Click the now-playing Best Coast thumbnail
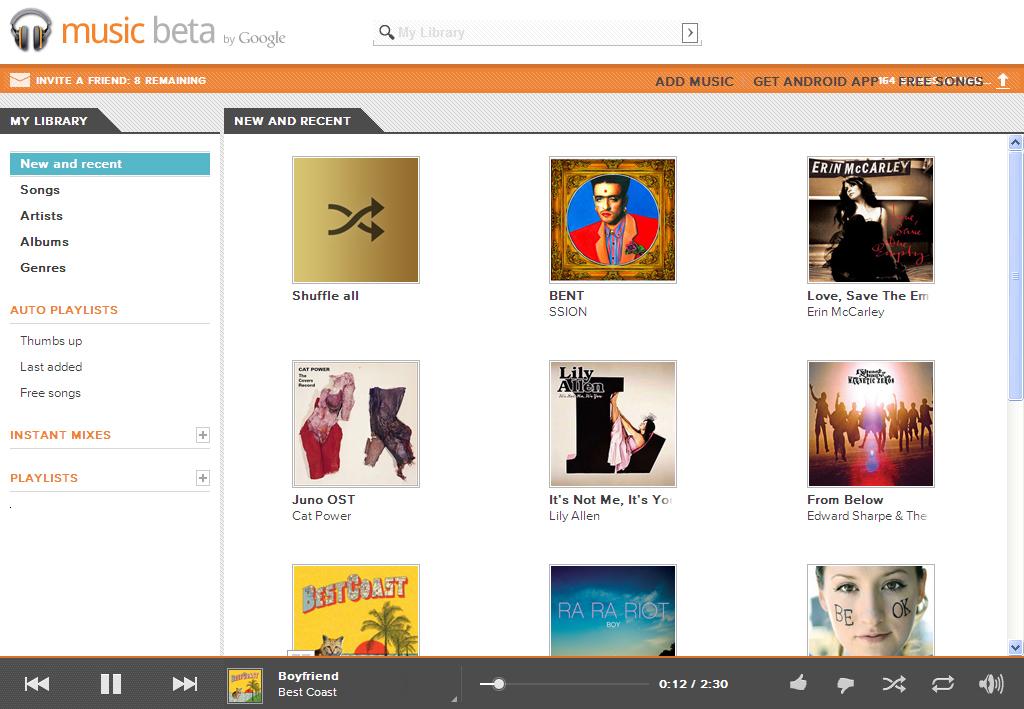This screenshot has width=1024, height=709. pyautogui.click(x=245, y=685)
